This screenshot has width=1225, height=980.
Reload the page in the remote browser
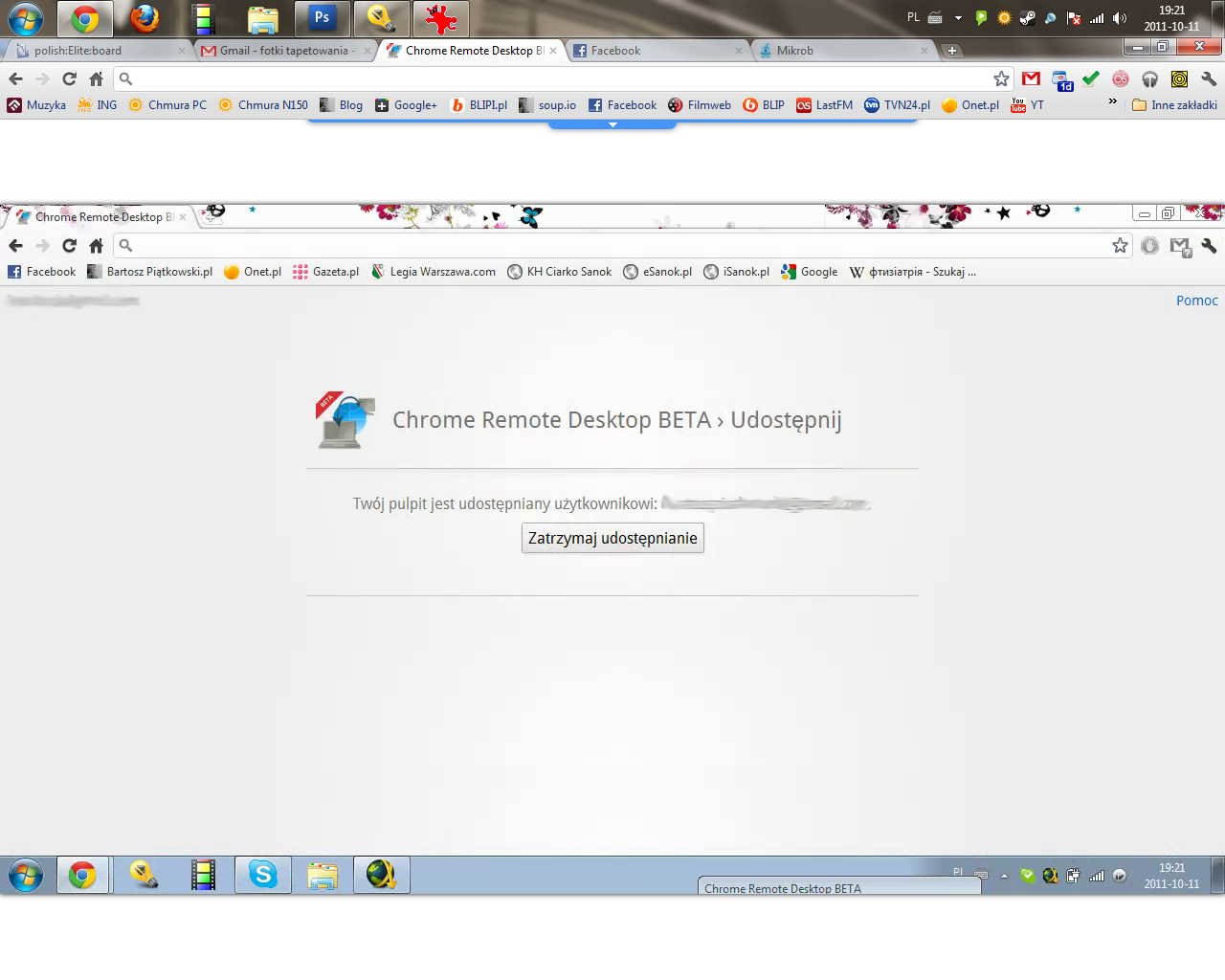(69, 246)
